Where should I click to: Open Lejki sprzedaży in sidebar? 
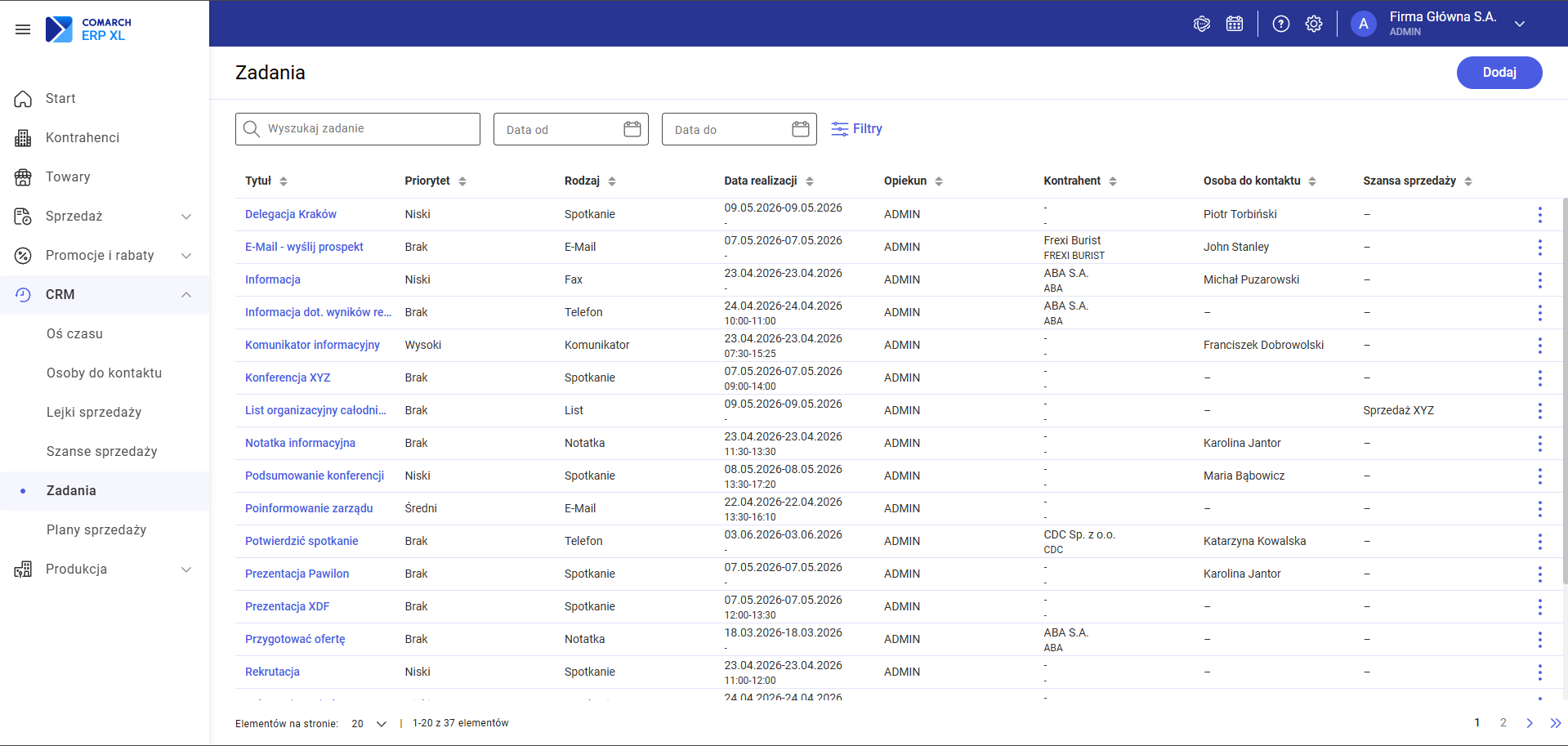click(x=94, y=413)
